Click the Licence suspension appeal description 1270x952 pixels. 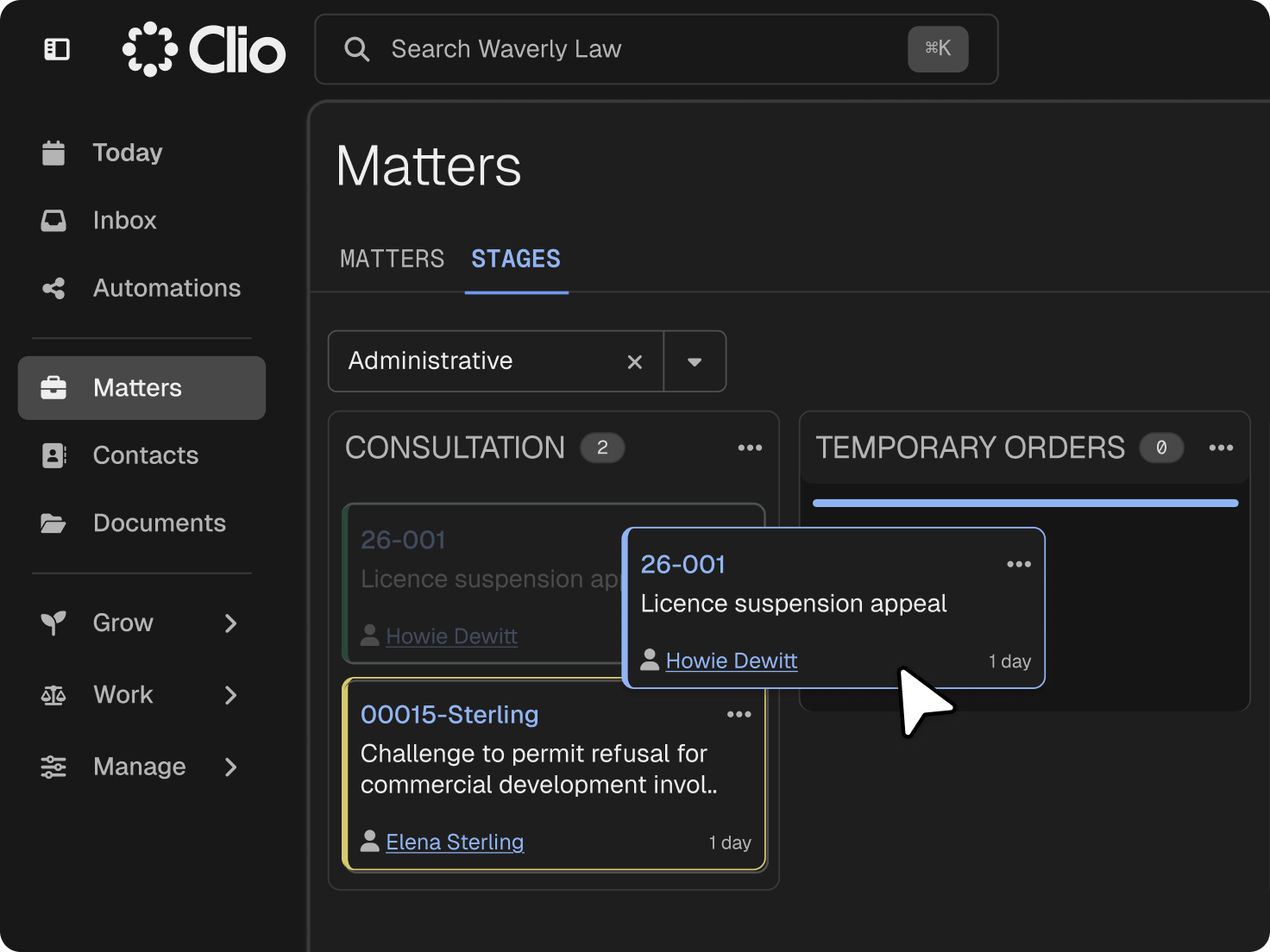pyautogui.click(x=794, y=604)
